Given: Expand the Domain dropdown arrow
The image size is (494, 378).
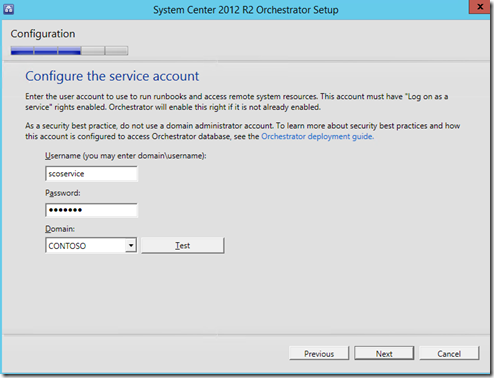Looking at the screenshot, I should [x=131, y=246].
